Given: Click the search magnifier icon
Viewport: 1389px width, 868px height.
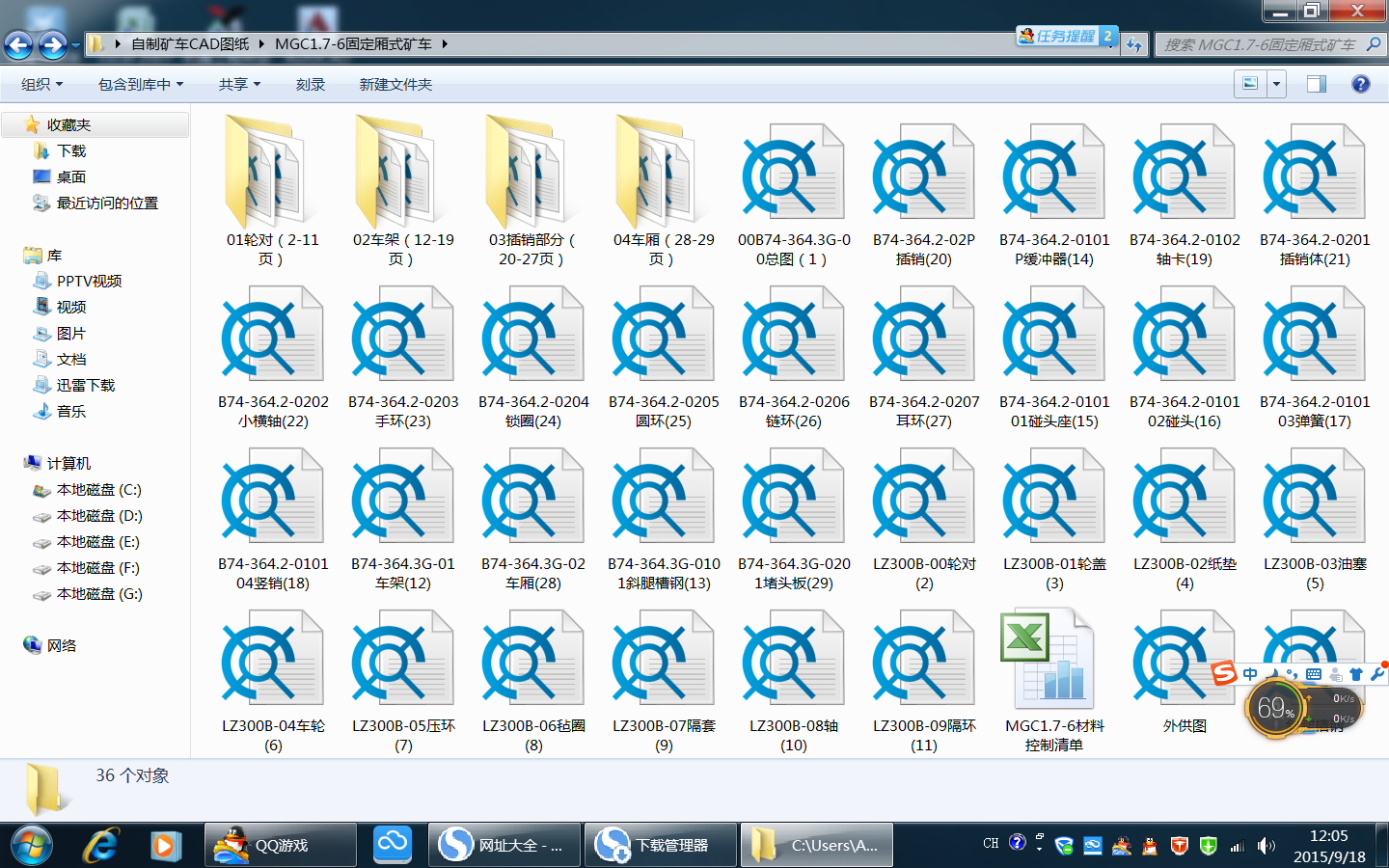Looking at the screenshot, I should click(1374, 44).
